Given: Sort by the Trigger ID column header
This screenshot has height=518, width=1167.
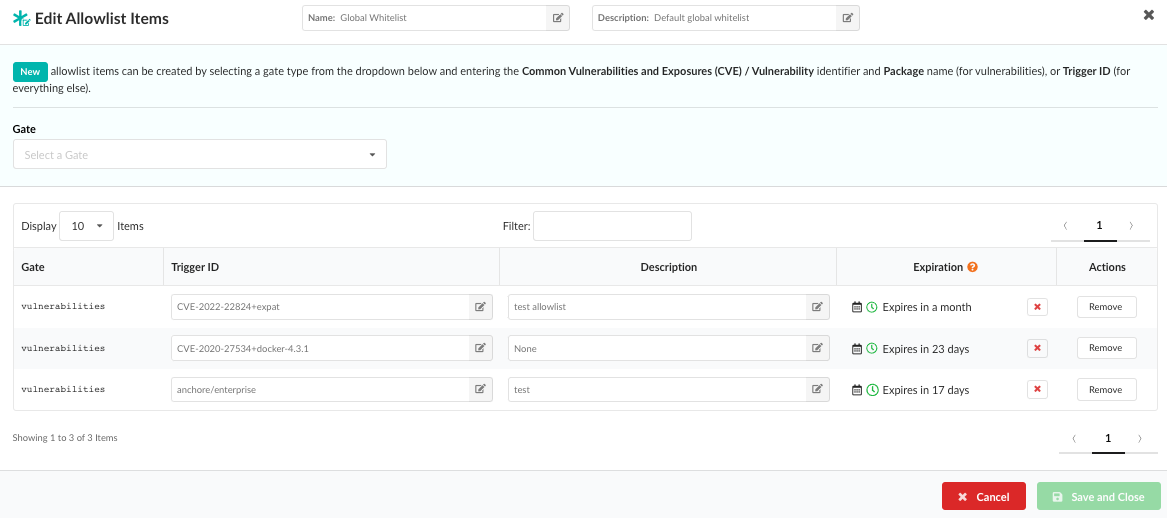Looking at the screenshot, I should click(195, 268).
